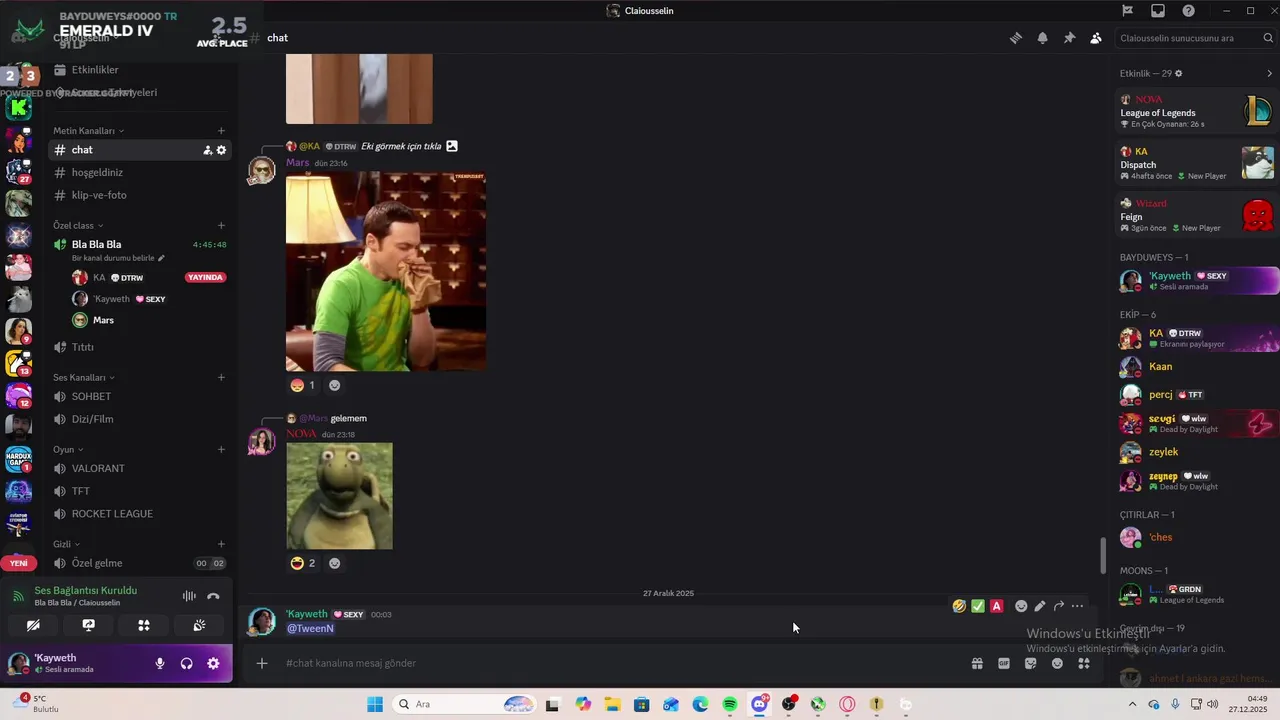Join the SOHBET voice channel
This screenshot has width=1280, height=720.
pos(140,397)
